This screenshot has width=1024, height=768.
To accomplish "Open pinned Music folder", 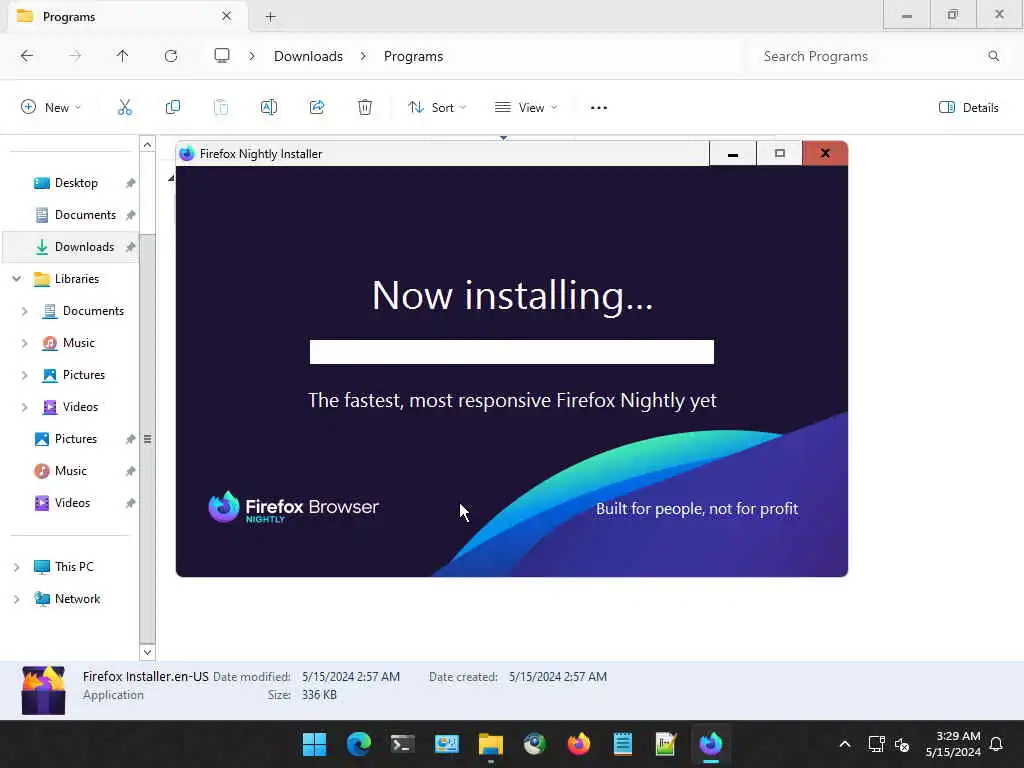I will tap(71, 472).
